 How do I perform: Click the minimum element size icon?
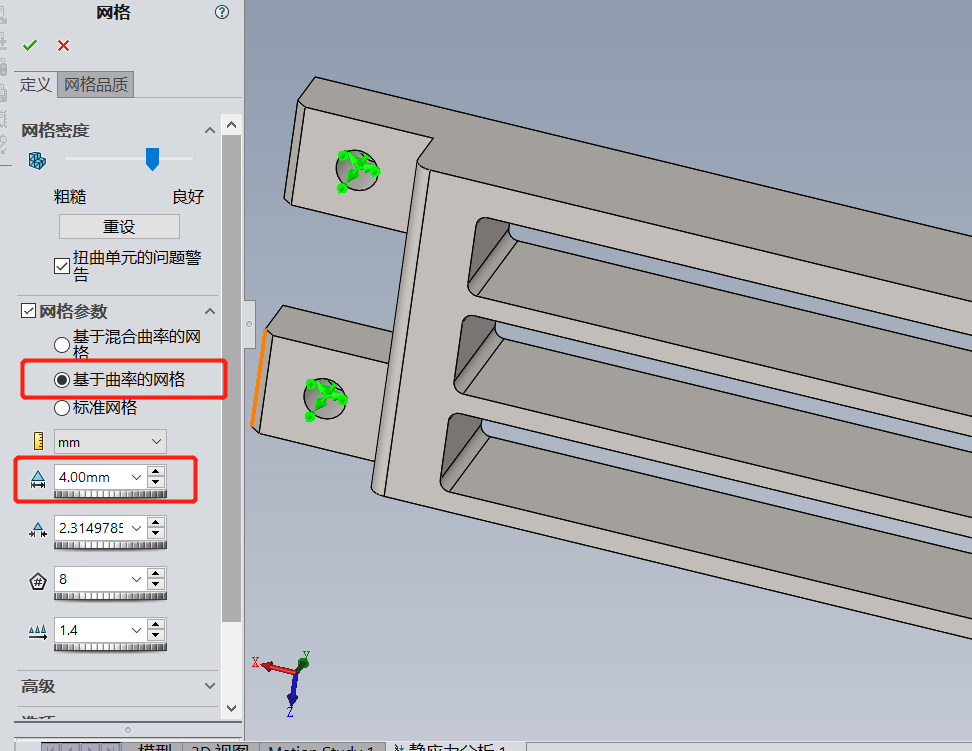pos(38,530)
